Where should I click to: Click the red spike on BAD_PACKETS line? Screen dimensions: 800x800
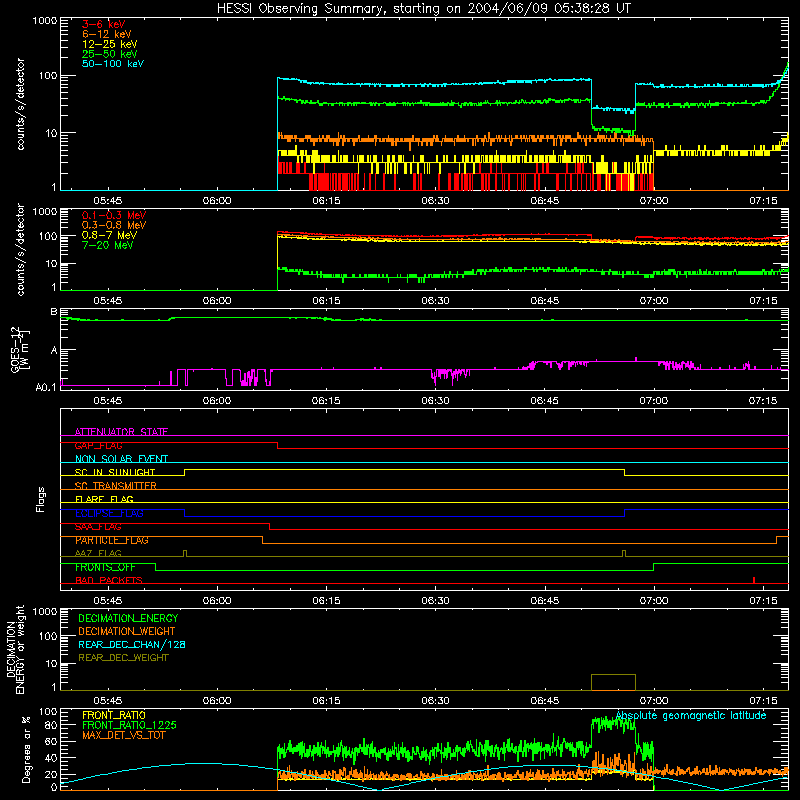[754, 580]
